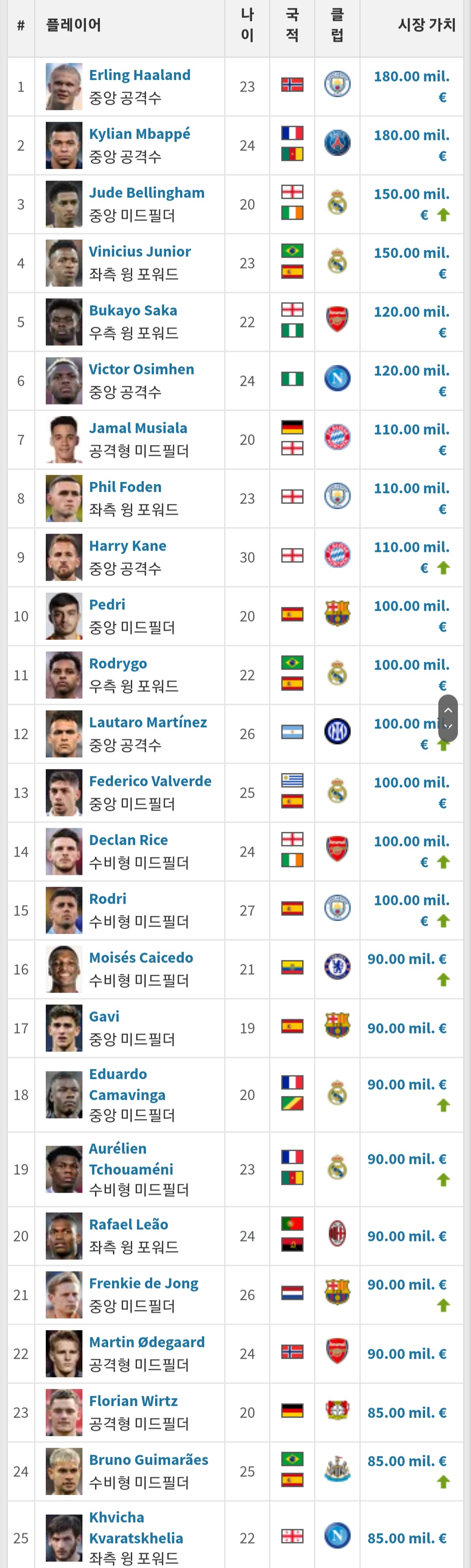Click Florian Wirtz's 85.00 mil. € value
This screenshot has width=471, height=1568.
[x=406, y=1413]
